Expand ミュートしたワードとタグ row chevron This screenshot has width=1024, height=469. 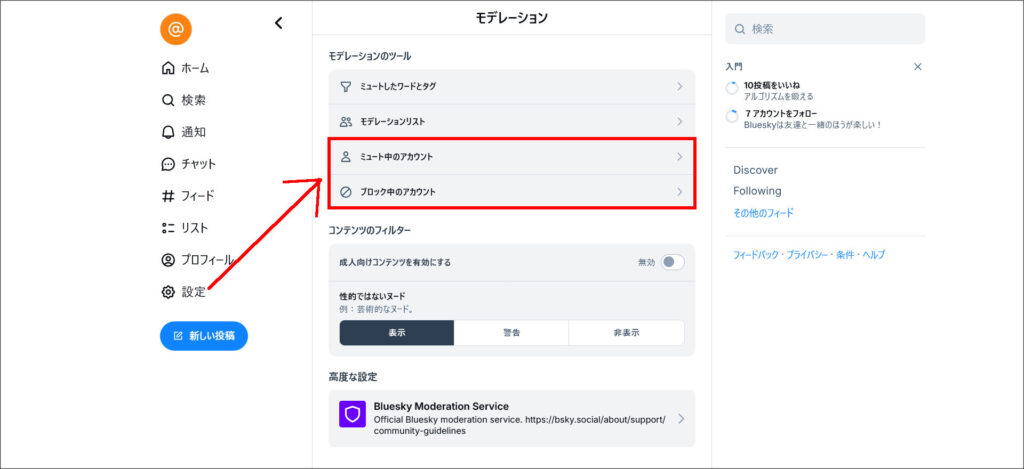click(679, 87)
